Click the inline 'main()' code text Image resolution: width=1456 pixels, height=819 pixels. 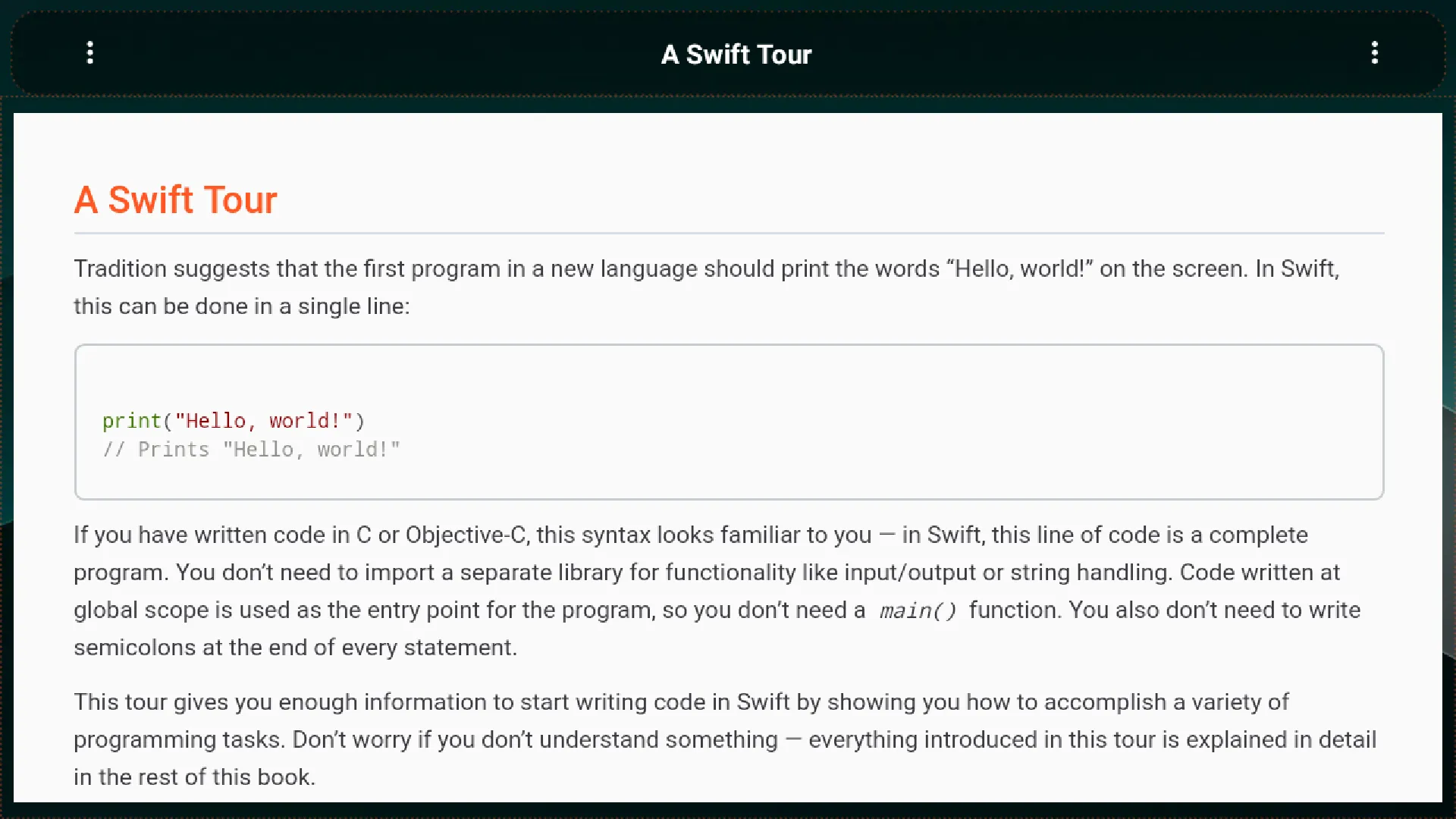click(x=918, y=610)
